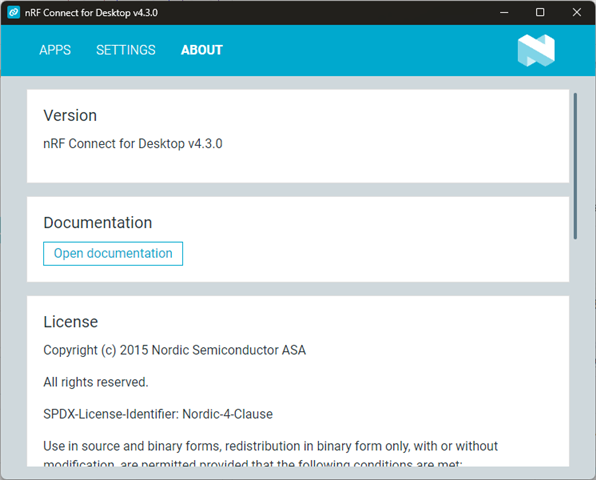This screenshot has width=596, height=480.
Task: Click the SPDX-License-Identifier line
Action: 158,414
